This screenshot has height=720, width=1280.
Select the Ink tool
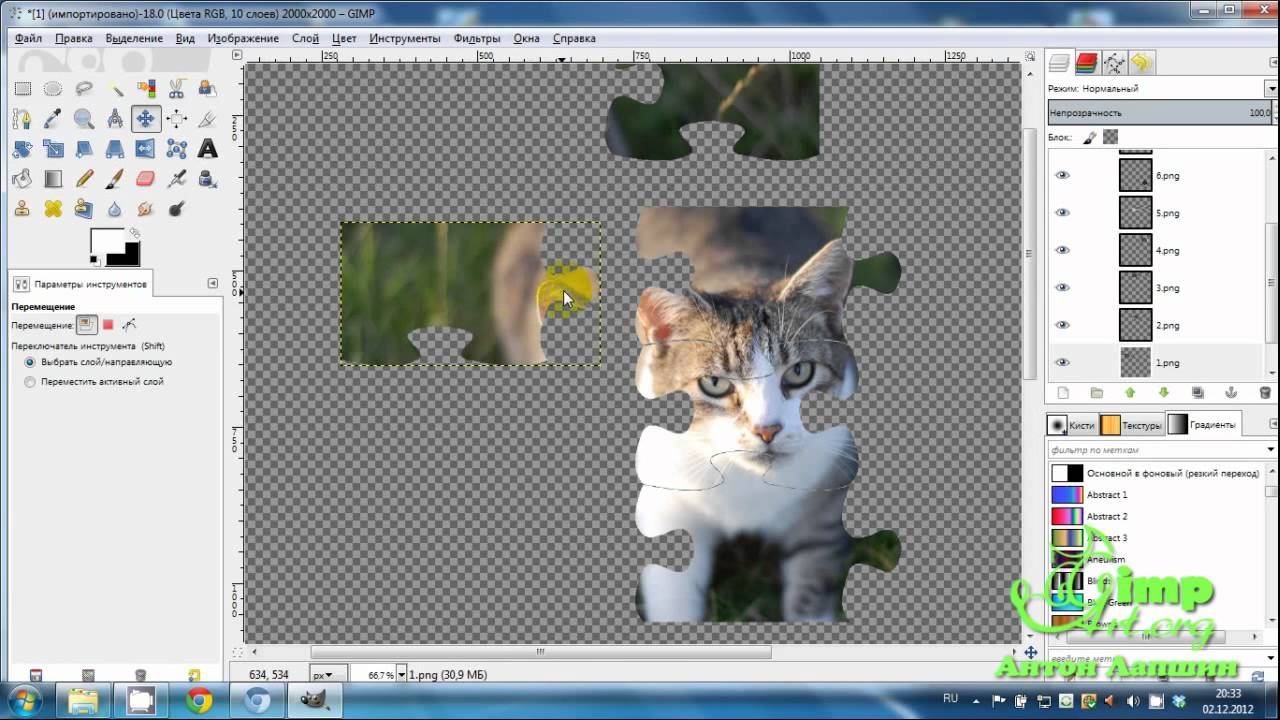tap(208, 179)
